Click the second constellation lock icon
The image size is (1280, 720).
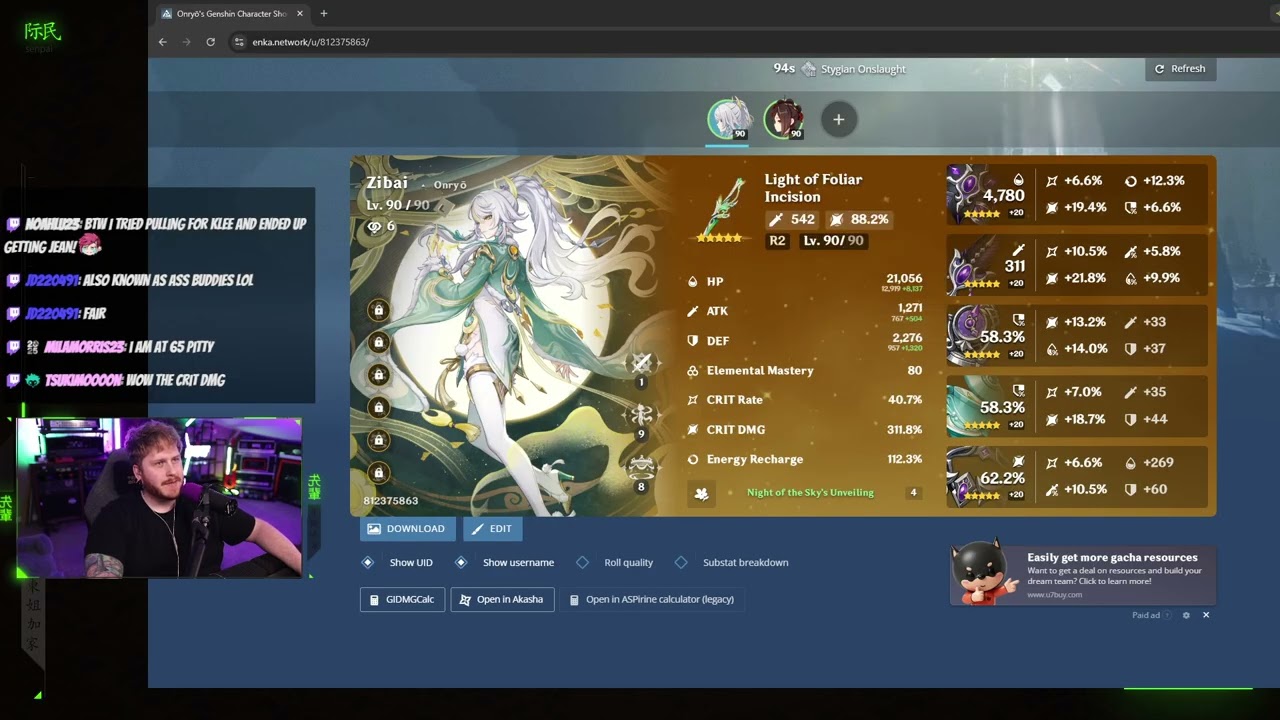378,342
